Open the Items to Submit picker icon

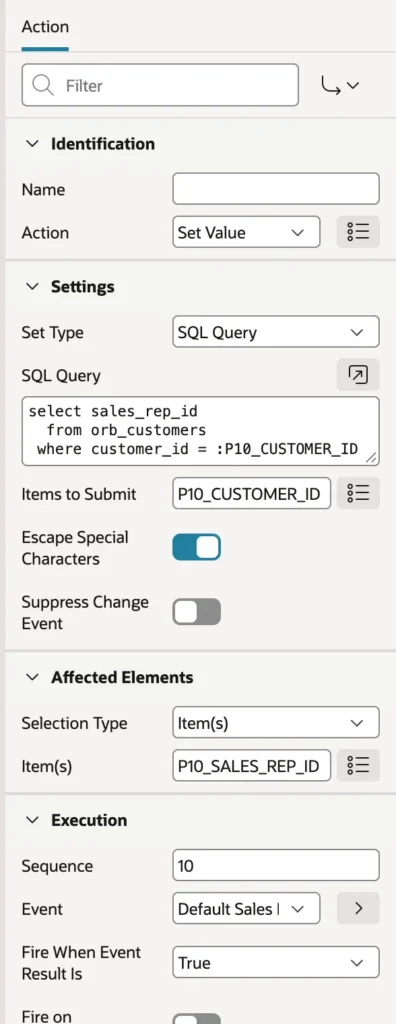coord(358,493)
